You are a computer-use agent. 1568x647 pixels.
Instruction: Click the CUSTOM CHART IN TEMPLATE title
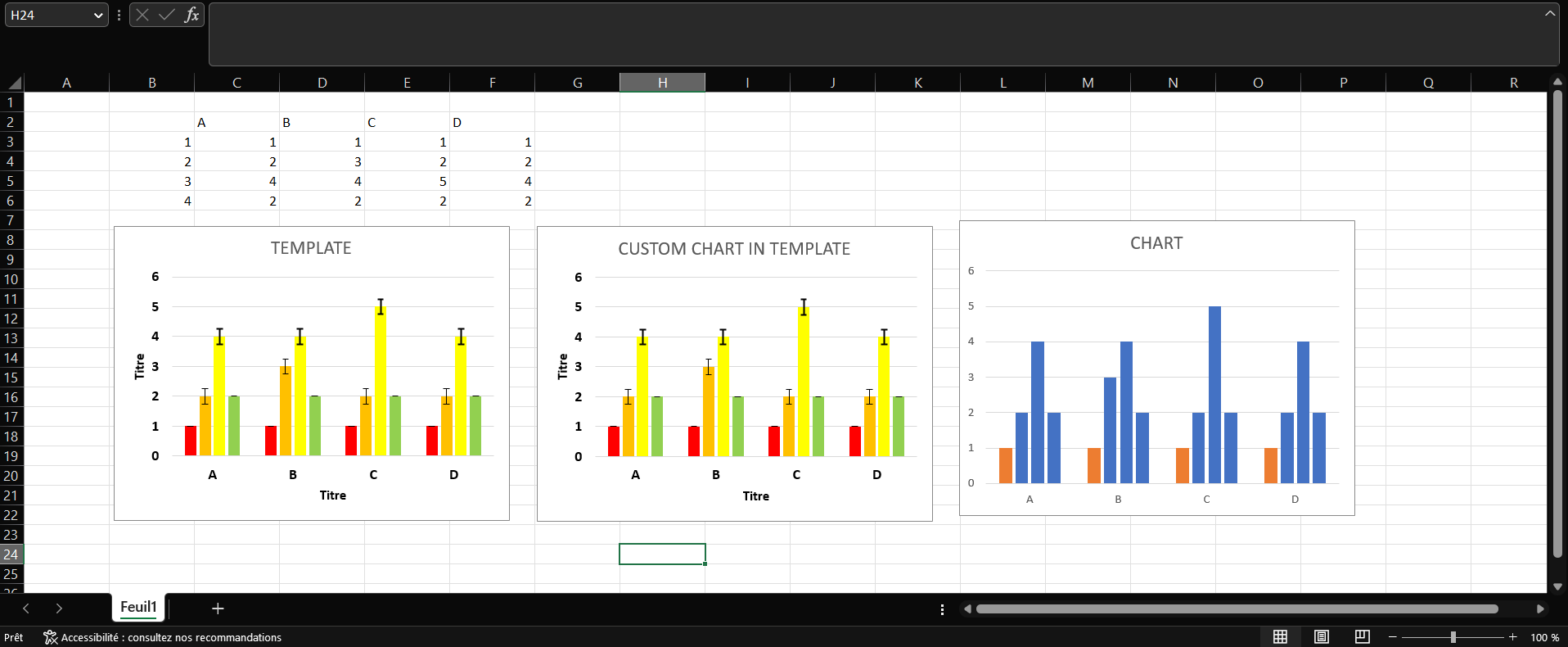tap(734, 249)
